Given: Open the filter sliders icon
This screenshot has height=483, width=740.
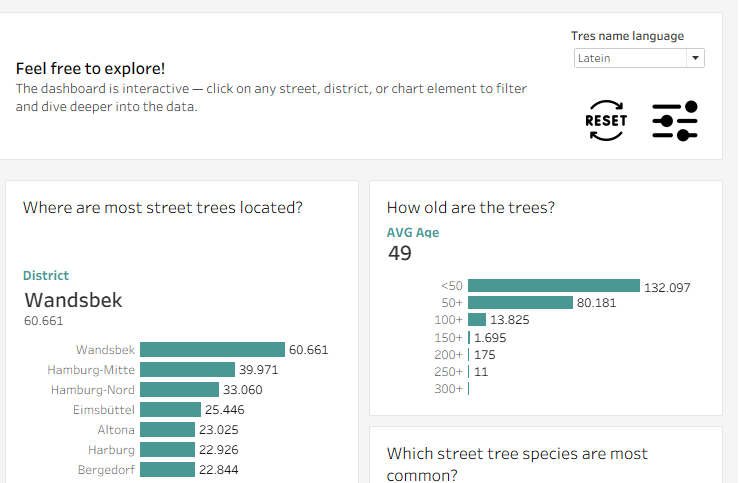Looking at the screenshot, I should [x=675, y=121].
